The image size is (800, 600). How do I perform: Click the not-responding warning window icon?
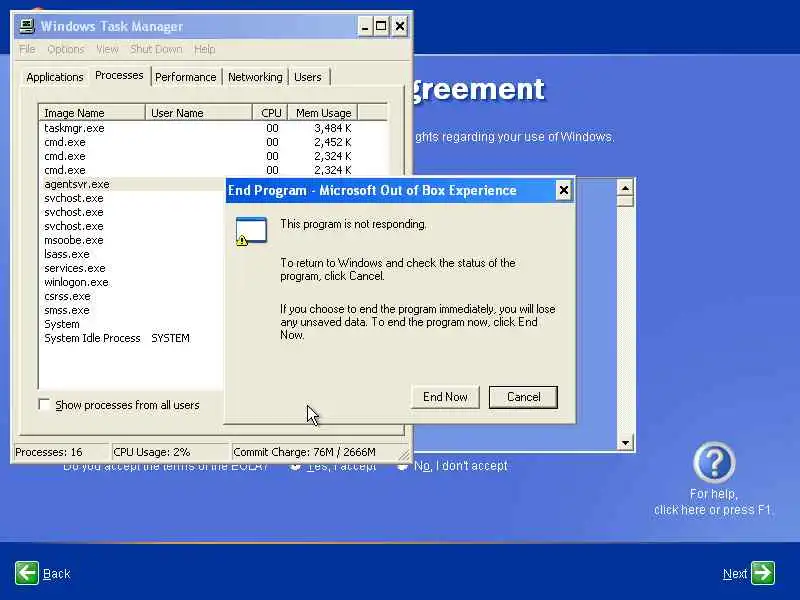coord(251,231)
